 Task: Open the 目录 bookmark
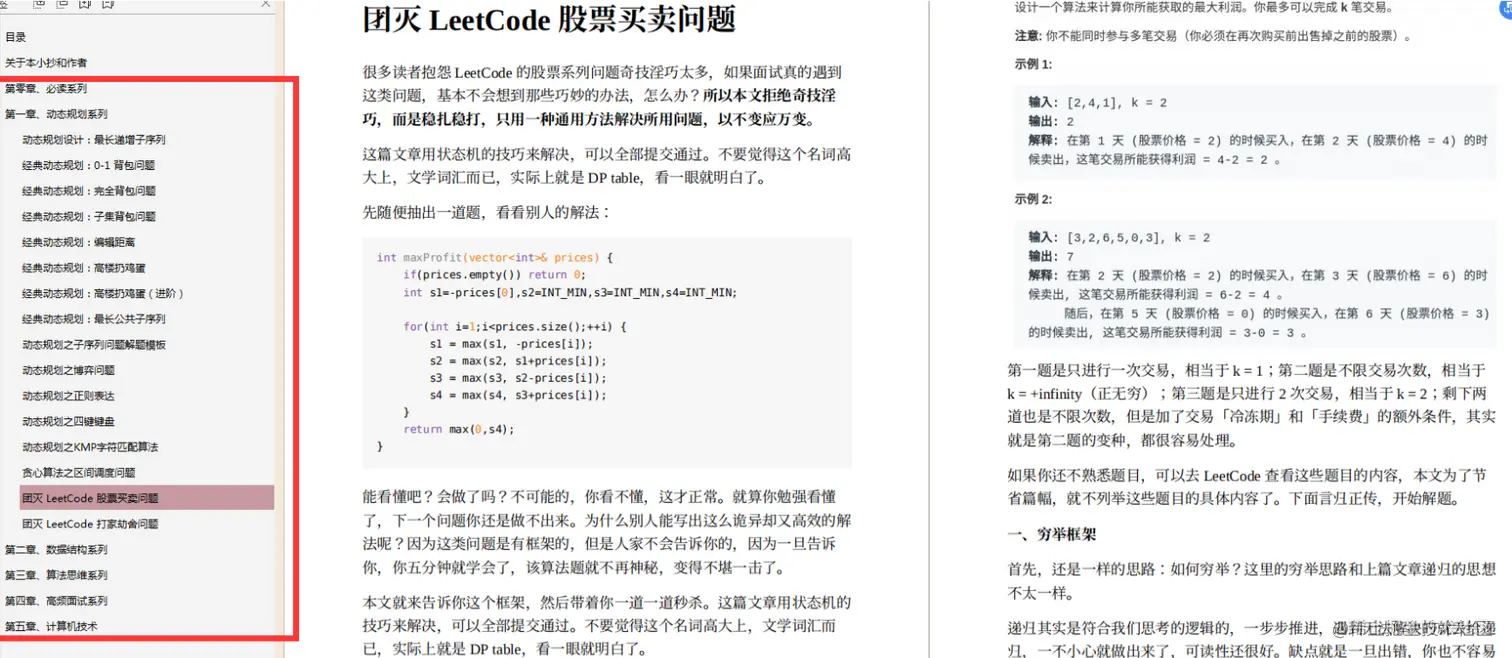(x=16, y=37)
